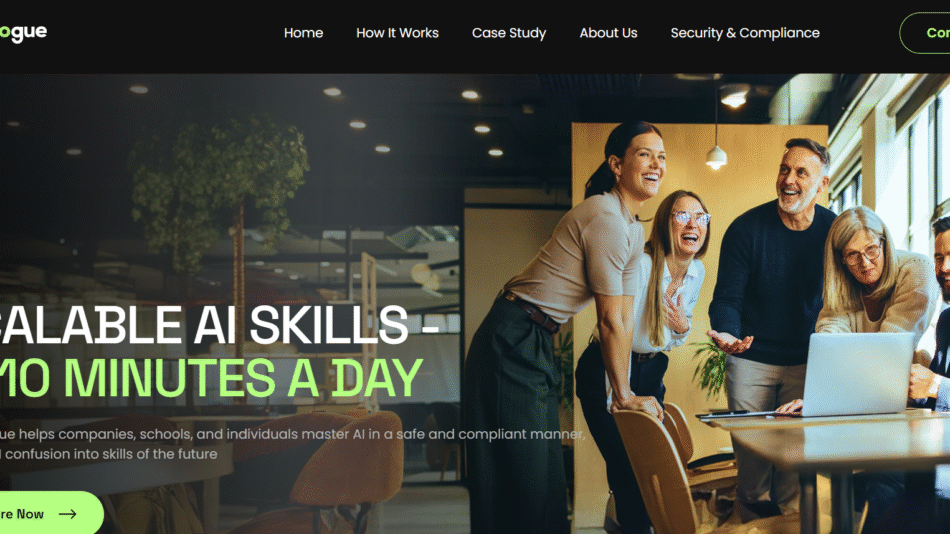The width and height of the screenshot is (950, 534).
Task: Click the arrow icon in the green button
Action: pyautogui.click(x=68, y=514)
